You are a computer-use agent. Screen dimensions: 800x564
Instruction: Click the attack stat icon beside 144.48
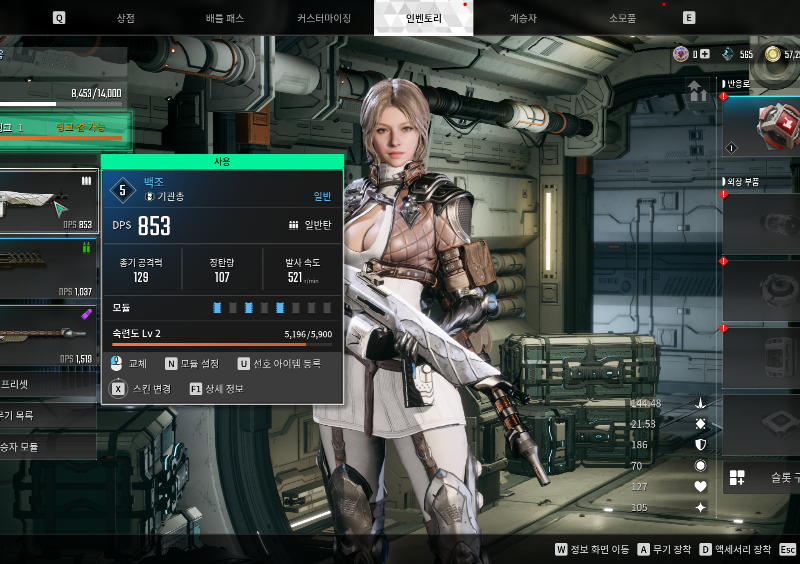[701, 403]
